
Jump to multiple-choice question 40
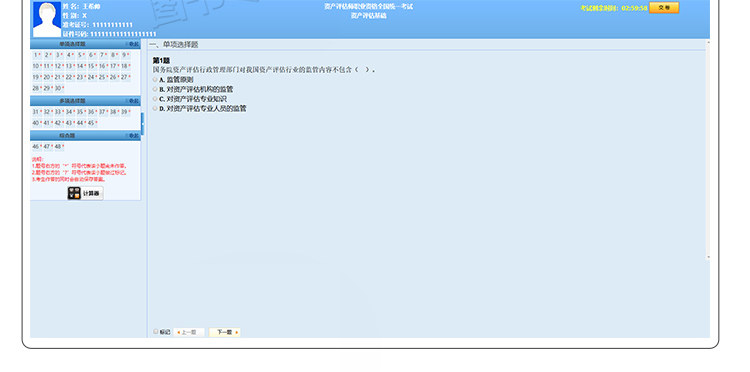36,123
